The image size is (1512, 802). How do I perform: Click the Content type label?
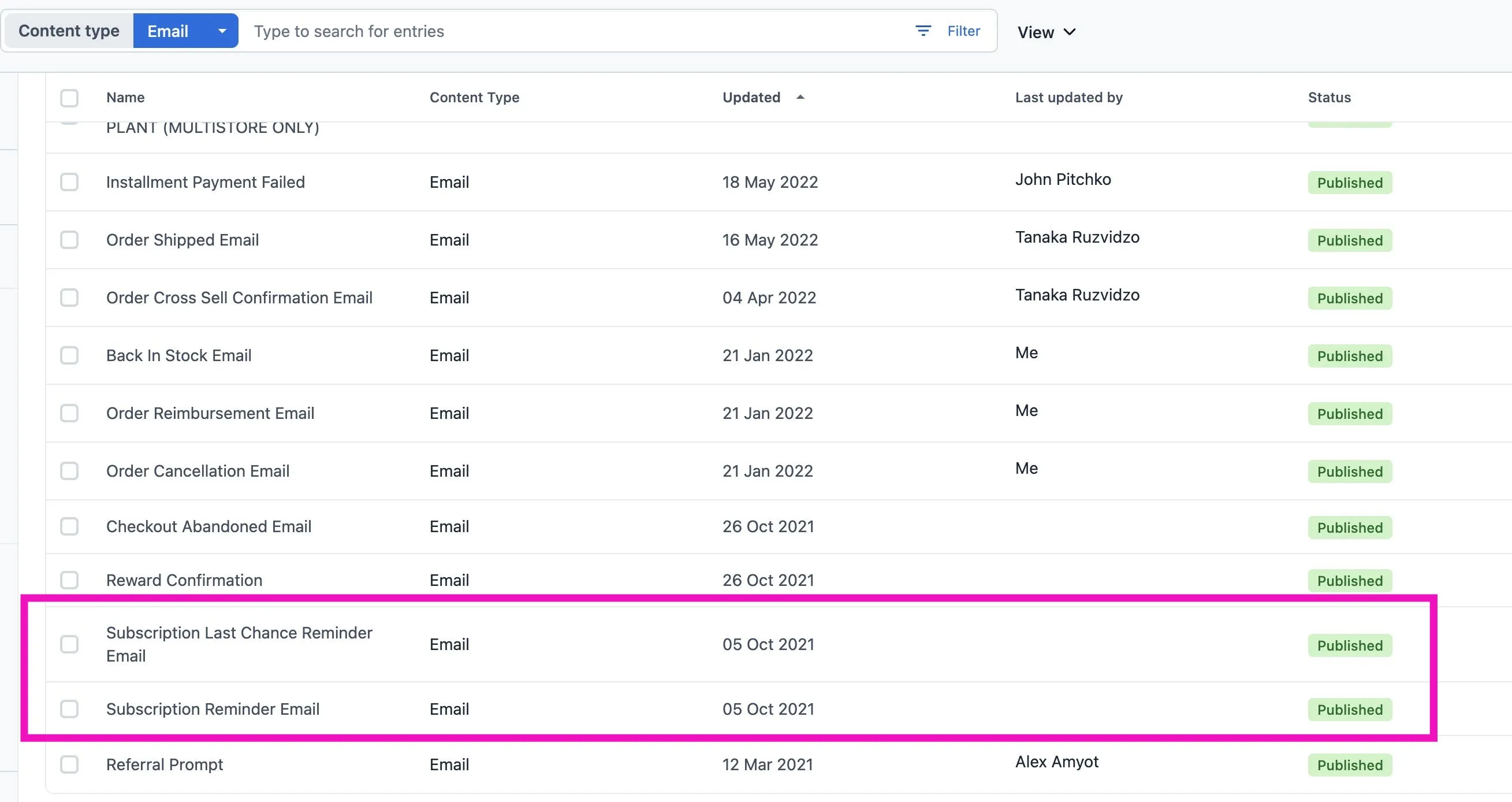point(69,31)
